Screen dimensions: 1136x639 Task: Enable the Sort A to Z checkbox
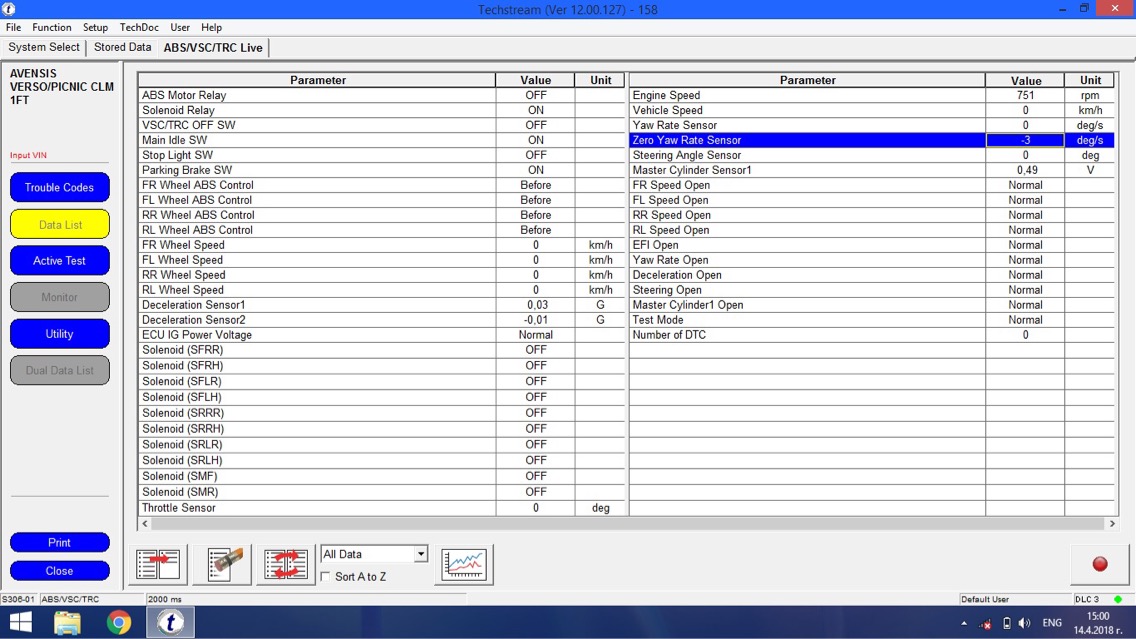pos(326,577)
